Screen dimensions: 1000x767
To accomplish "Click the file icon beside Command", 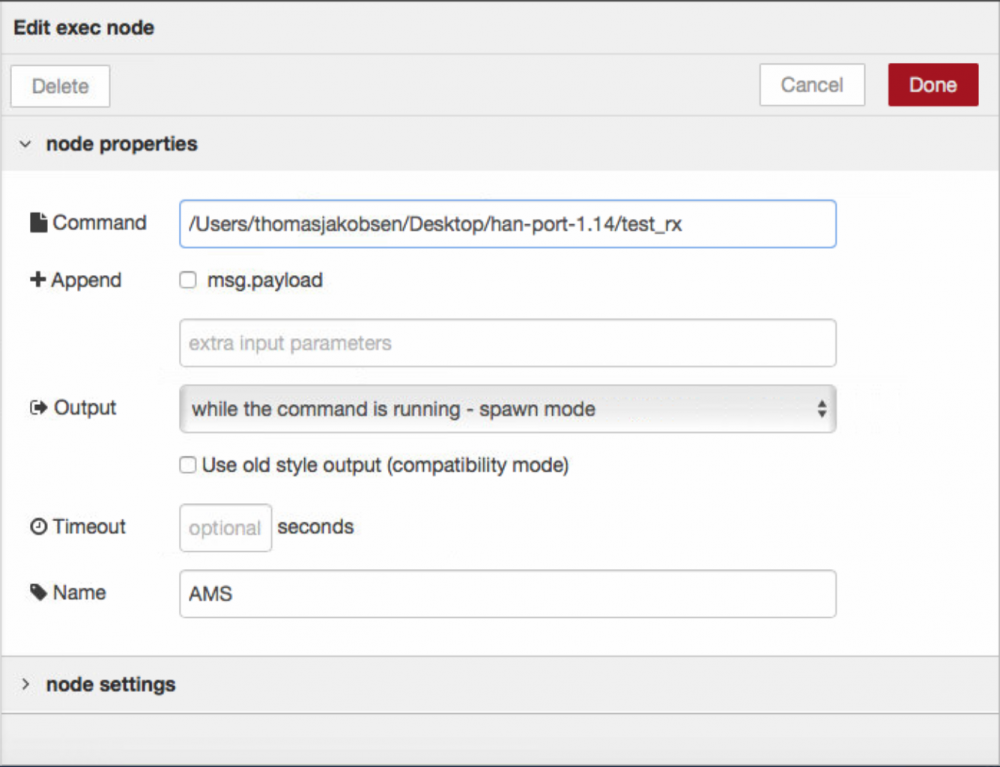I will (39, 223).
